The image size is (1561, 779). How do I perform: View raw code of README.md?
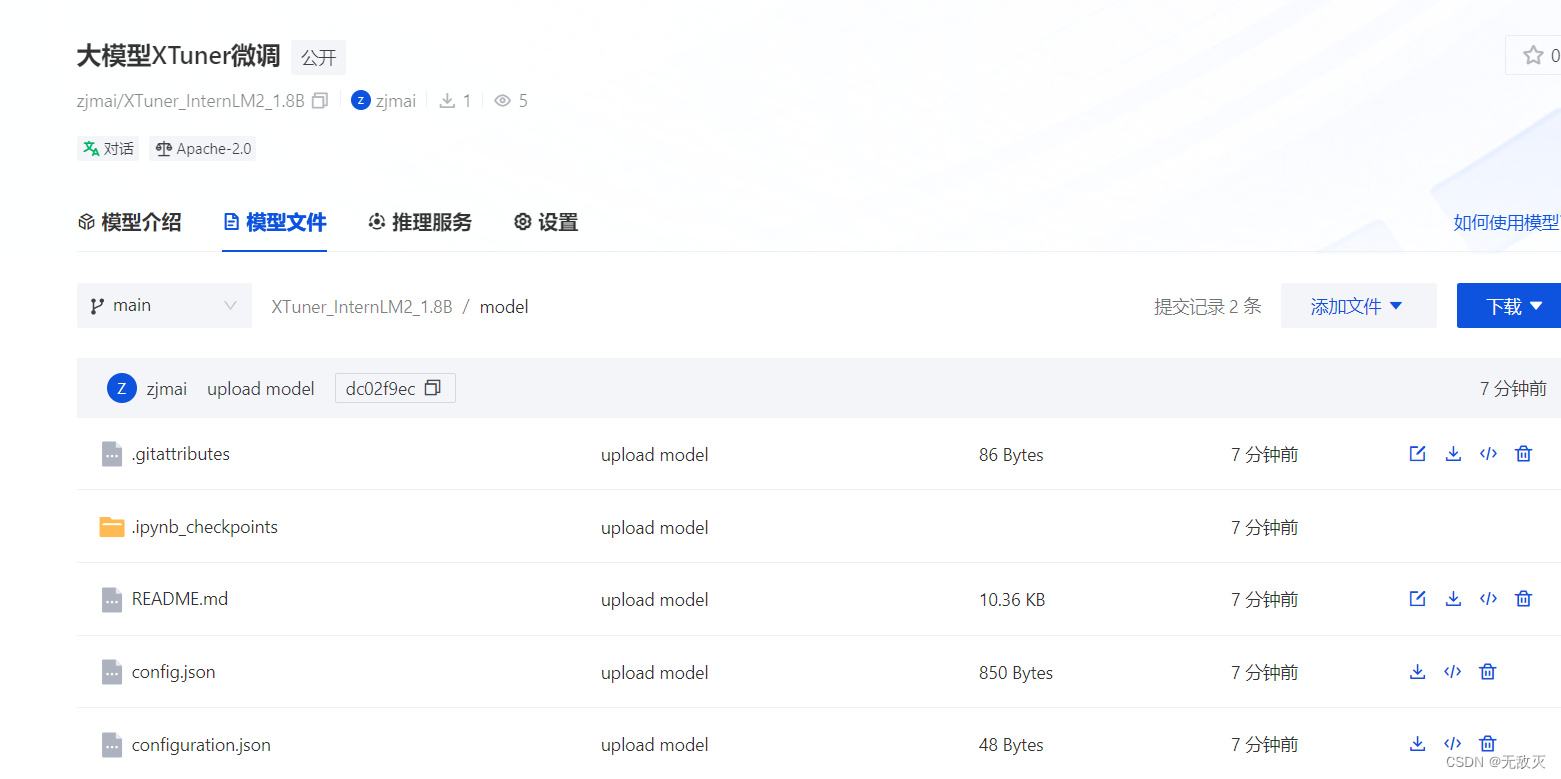[1488, 599]
